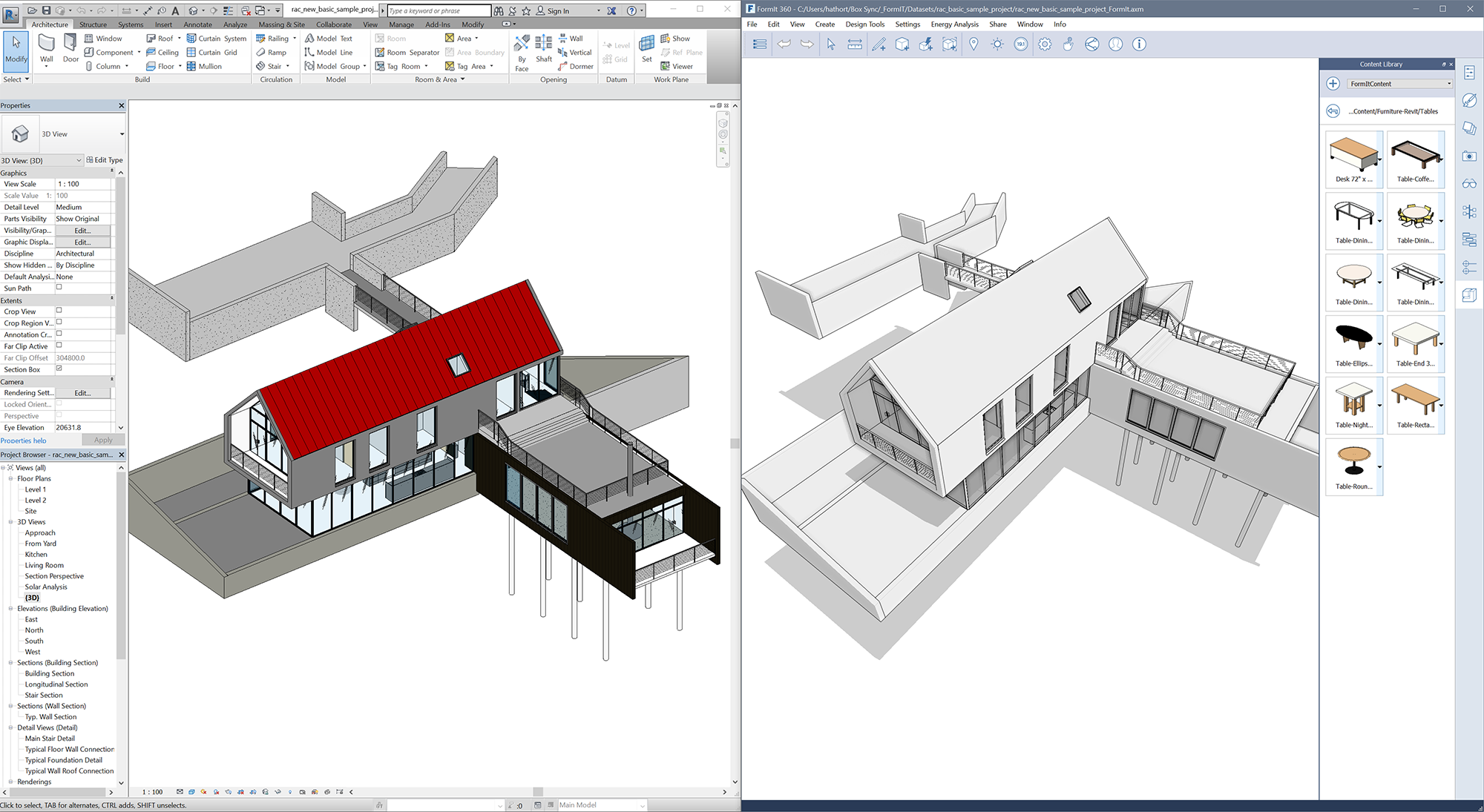Open FormIt's sun and shadows settings
Screen dimensions: 1484x812
pyautogui.click(x=997, y=44)
